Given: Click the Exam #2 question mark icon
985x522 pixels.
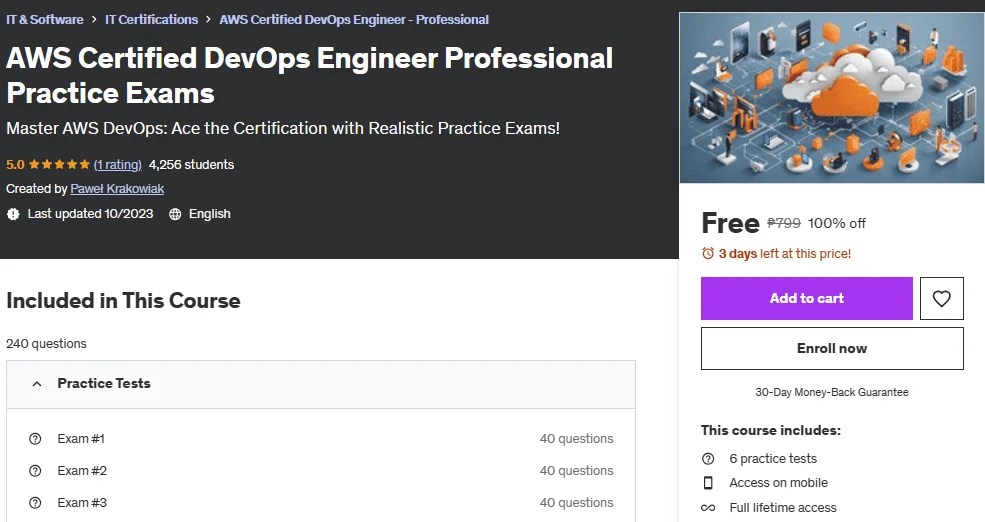Looking at the screenshot, I should [35, 470].
